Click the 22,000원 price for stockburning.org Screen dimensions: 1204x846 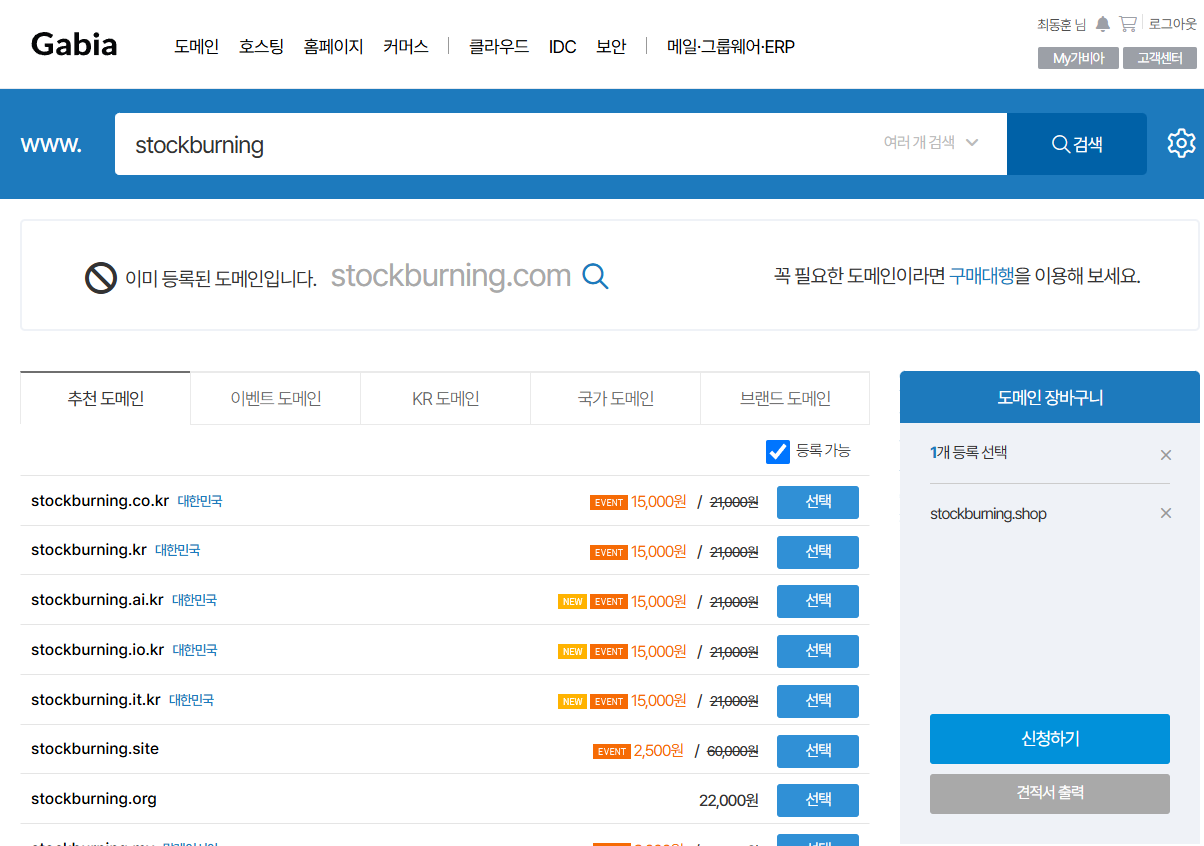(x=729, y=800)
